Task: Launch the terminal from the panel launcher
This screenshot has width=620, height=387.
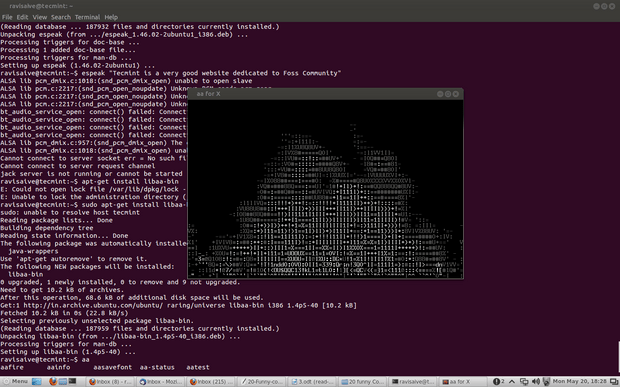Action: 72,381
